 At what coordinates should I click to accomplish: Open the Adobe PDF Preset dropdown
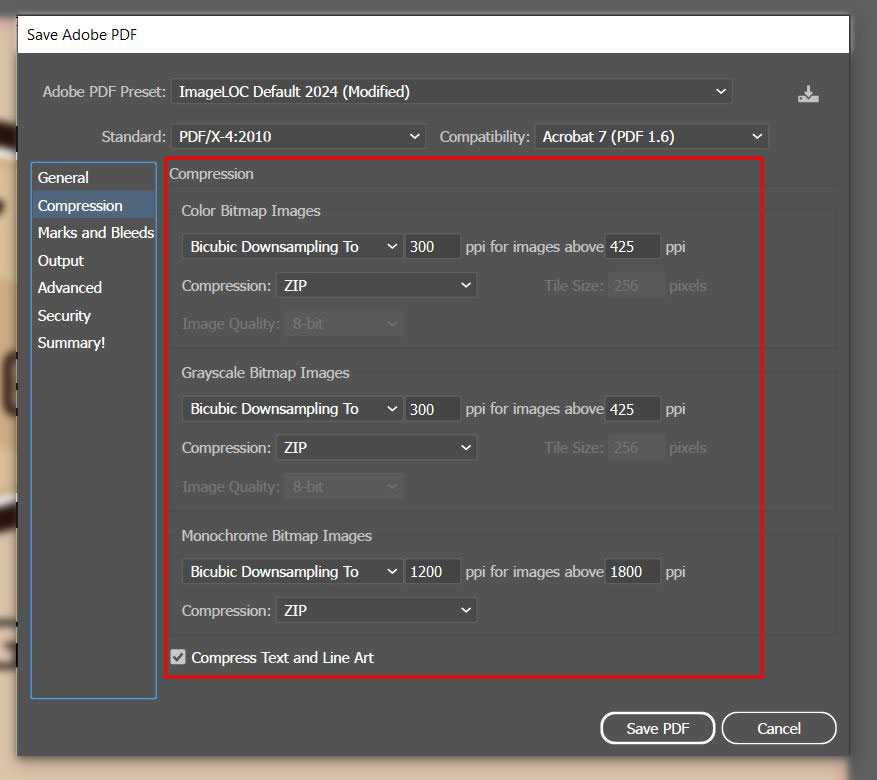click(452, 92)
